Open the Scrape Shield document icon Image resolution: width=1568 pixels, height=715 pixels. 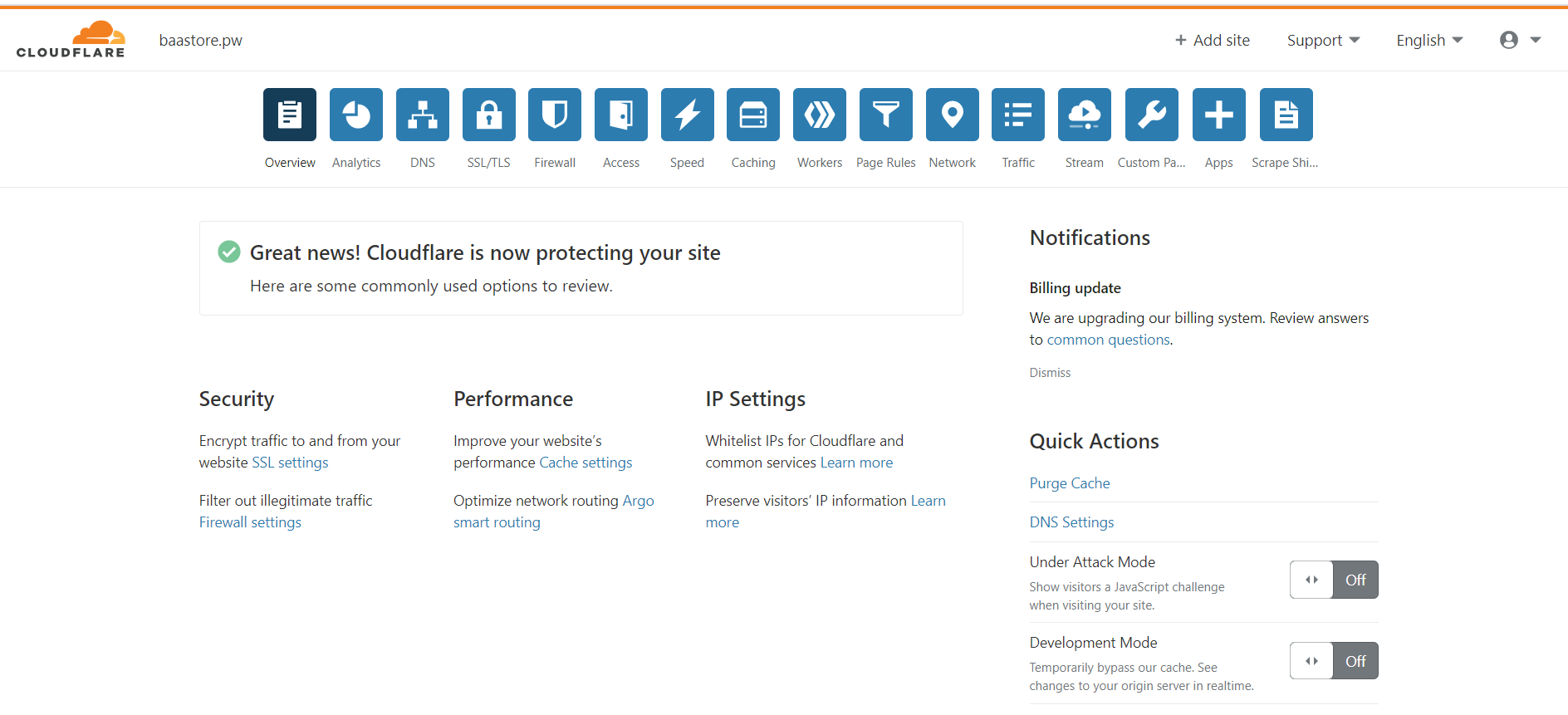[x=1286, y=115]
